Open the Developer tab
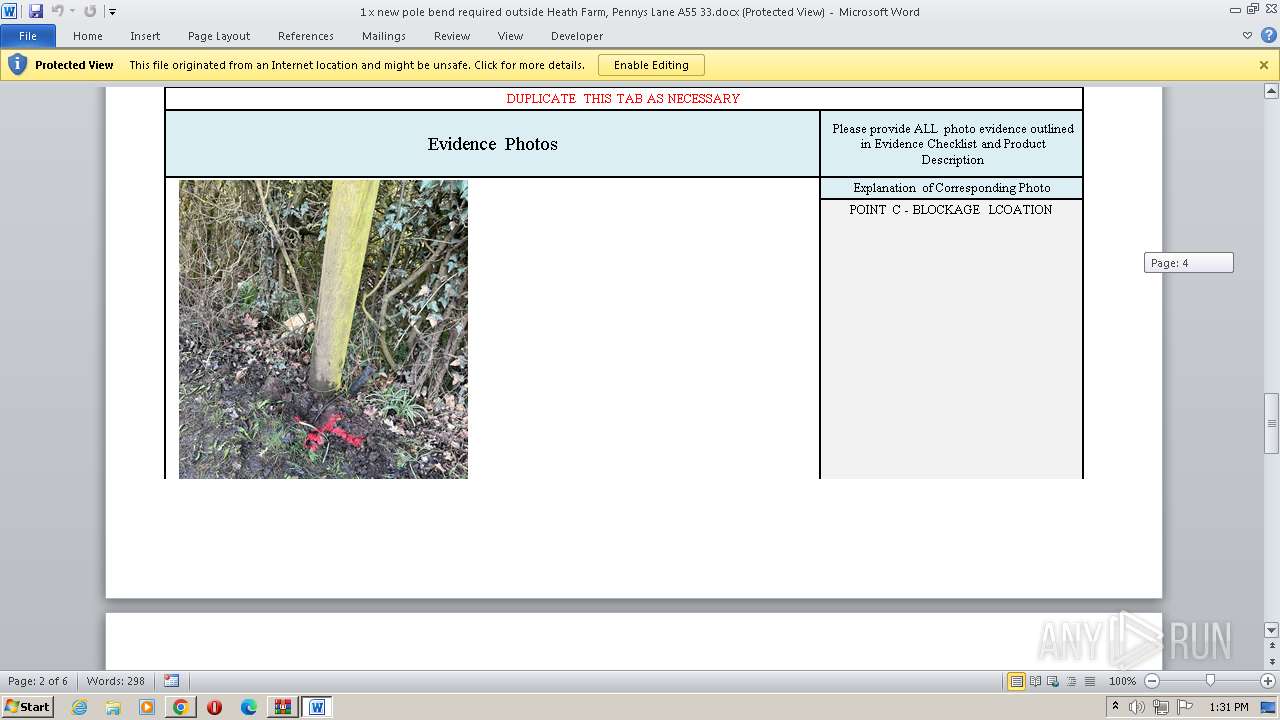 [577, 36]
